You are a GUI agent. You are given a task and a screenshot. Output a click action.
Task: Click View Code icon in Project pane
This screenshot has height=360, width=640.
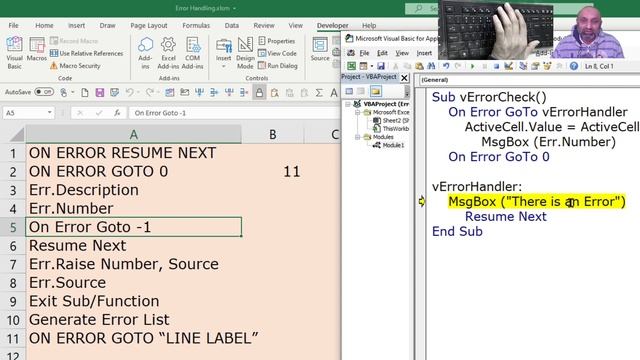(x=349, y=91)
